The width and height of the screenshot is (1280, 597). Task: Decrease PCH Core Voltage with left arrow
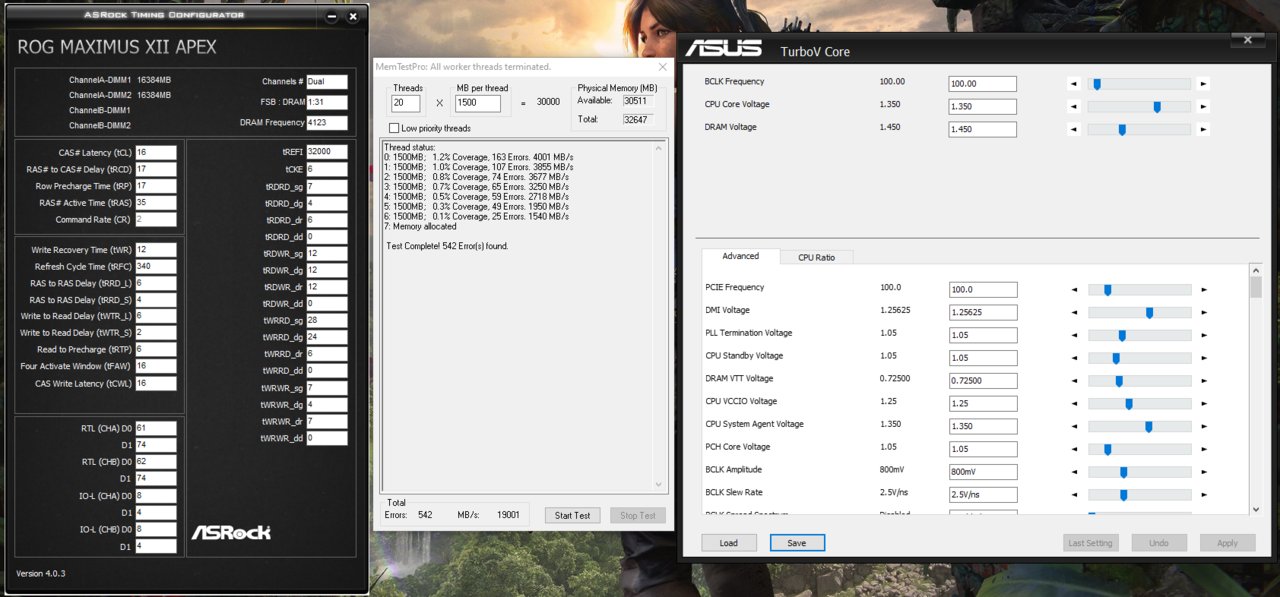click(1075, 449)
